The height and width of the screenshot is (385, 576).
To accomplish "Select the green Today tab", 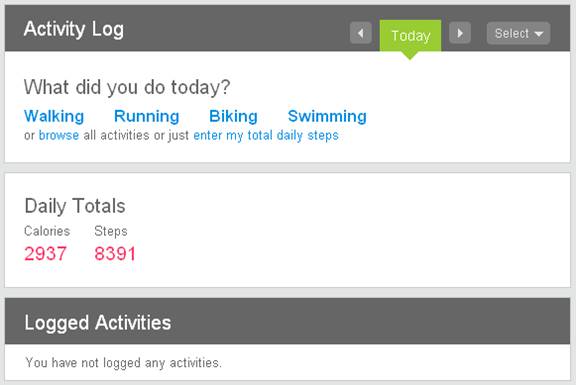I will [410, 36].
